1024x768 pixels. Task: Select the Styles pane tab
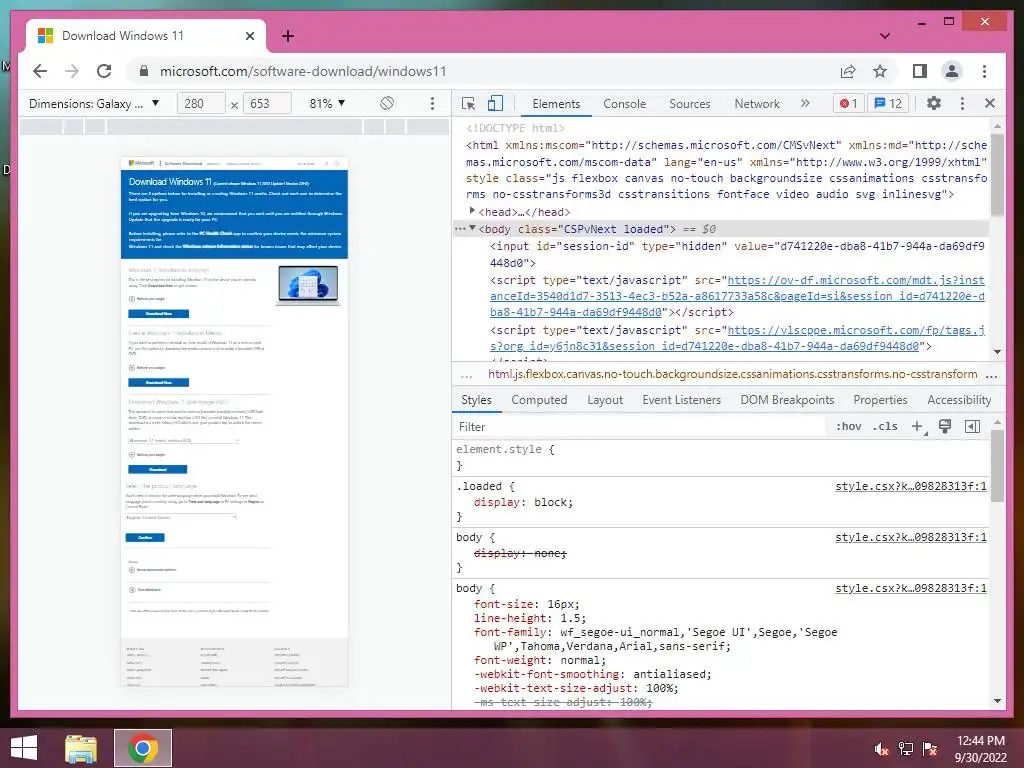tap(477, 400)
